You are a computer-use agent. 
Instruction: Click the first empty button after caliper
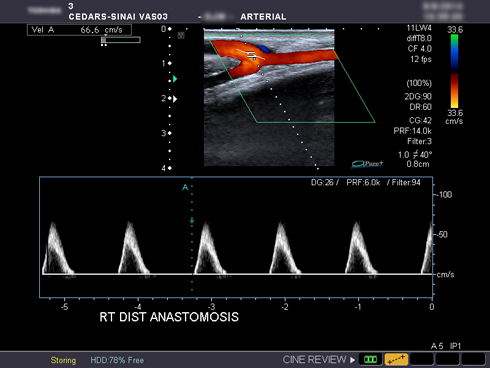[422, 360]
